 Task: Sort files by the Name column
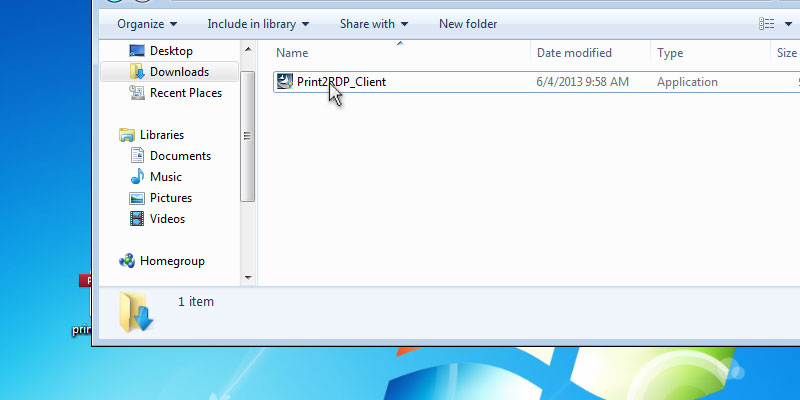(x=292, y=53)
